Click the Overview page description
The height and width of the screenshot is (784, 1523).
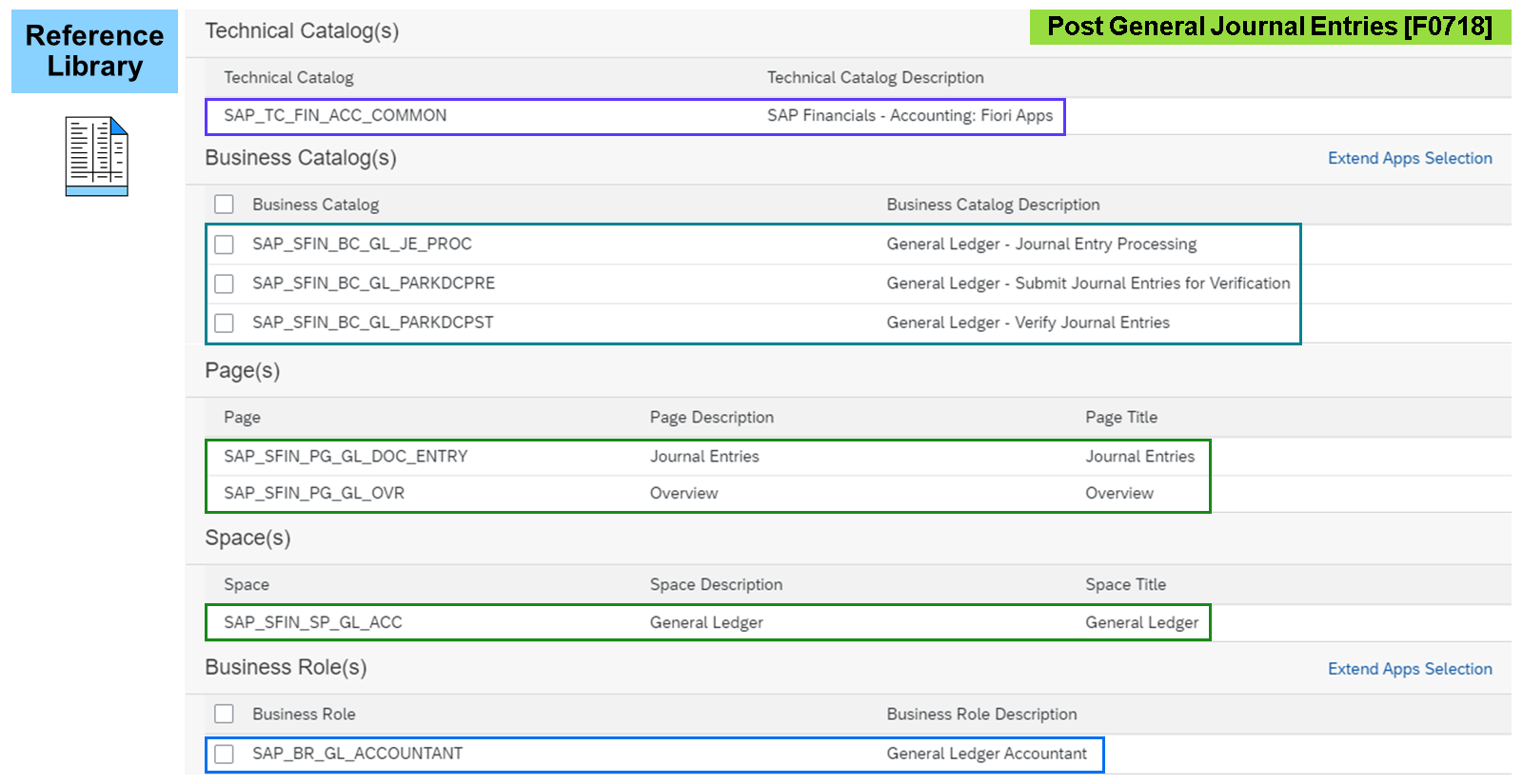683,493
